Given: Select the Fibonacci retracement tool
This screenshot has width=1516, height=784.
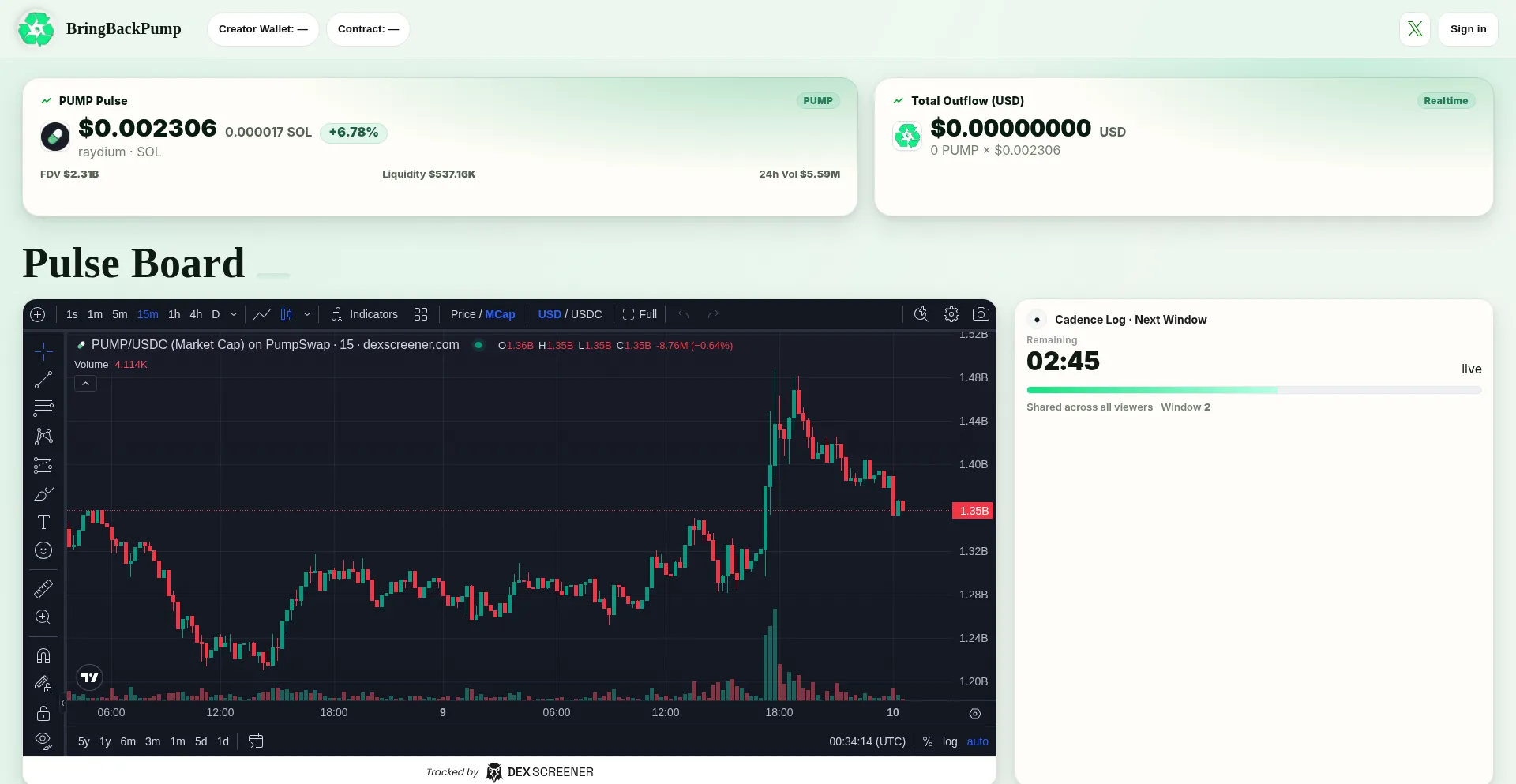Looking at the screenshot, I should point(43,408).
